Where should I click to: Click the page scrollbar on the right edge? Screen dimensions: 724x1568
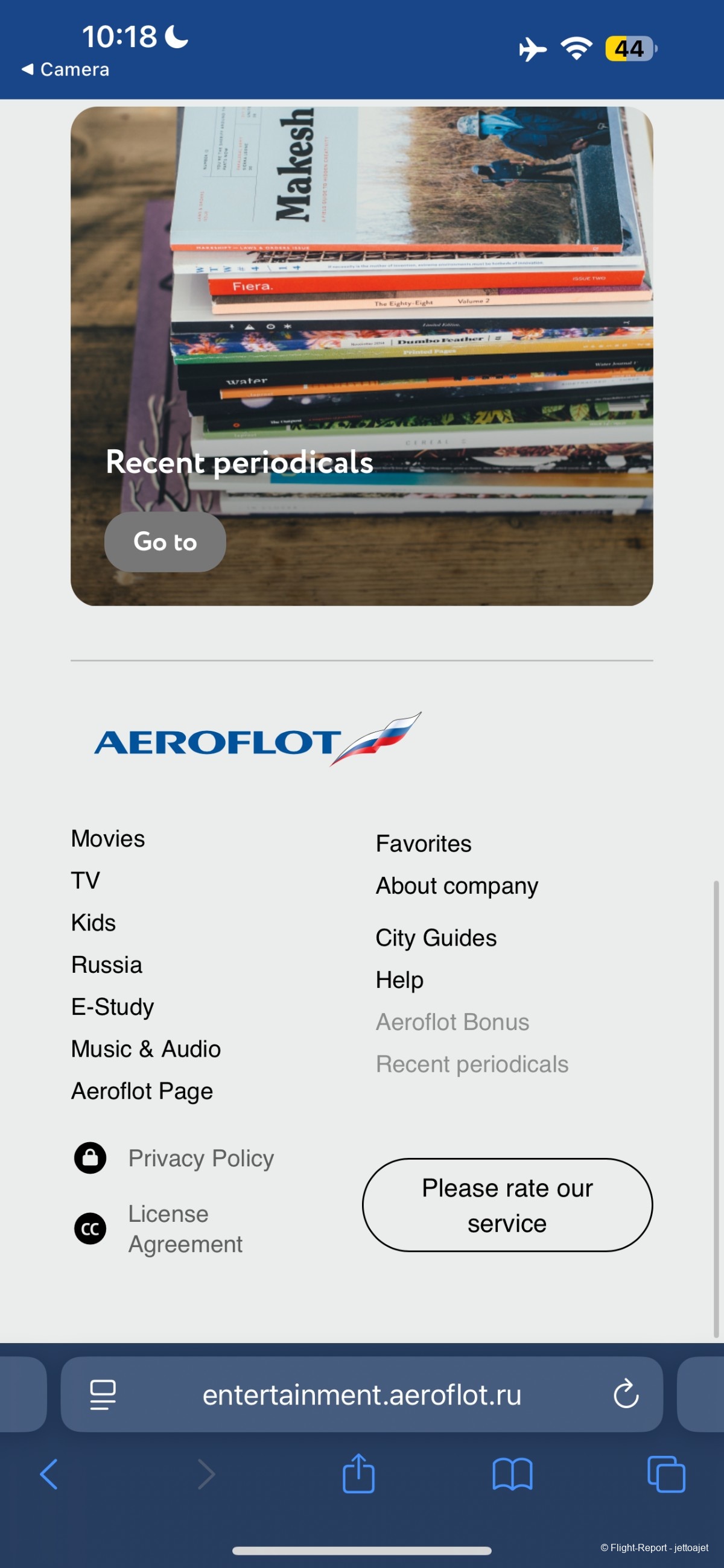pyautogui.click(x=716, y=1108)
